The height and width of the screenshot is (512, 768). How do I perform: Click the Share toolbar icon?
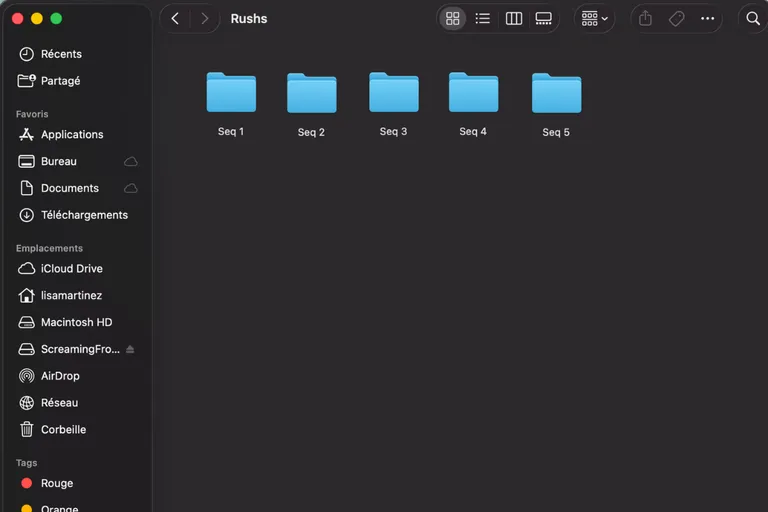[x=646, y=19]
